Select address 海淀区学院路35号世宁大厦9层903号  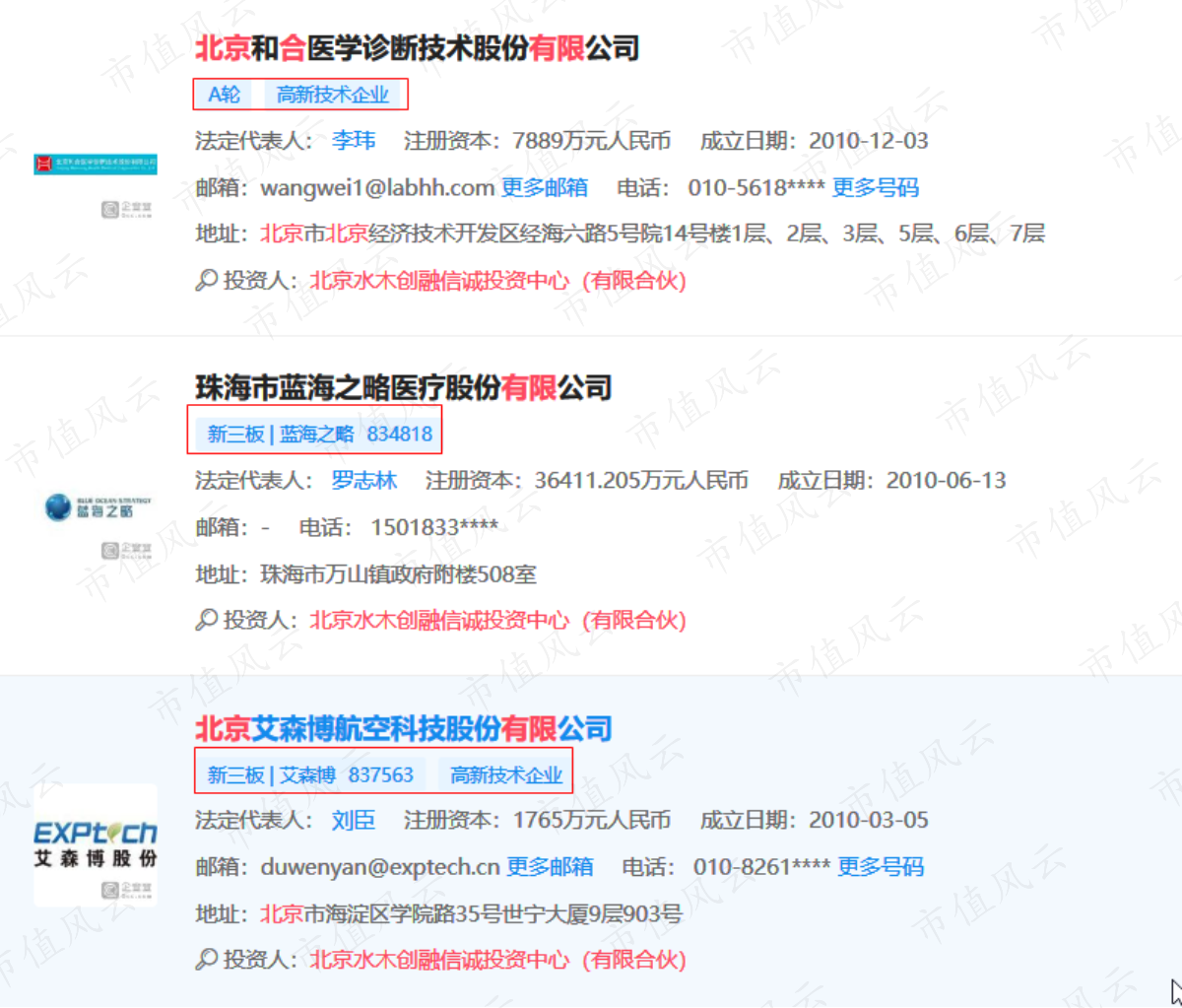tap(505, 914)
